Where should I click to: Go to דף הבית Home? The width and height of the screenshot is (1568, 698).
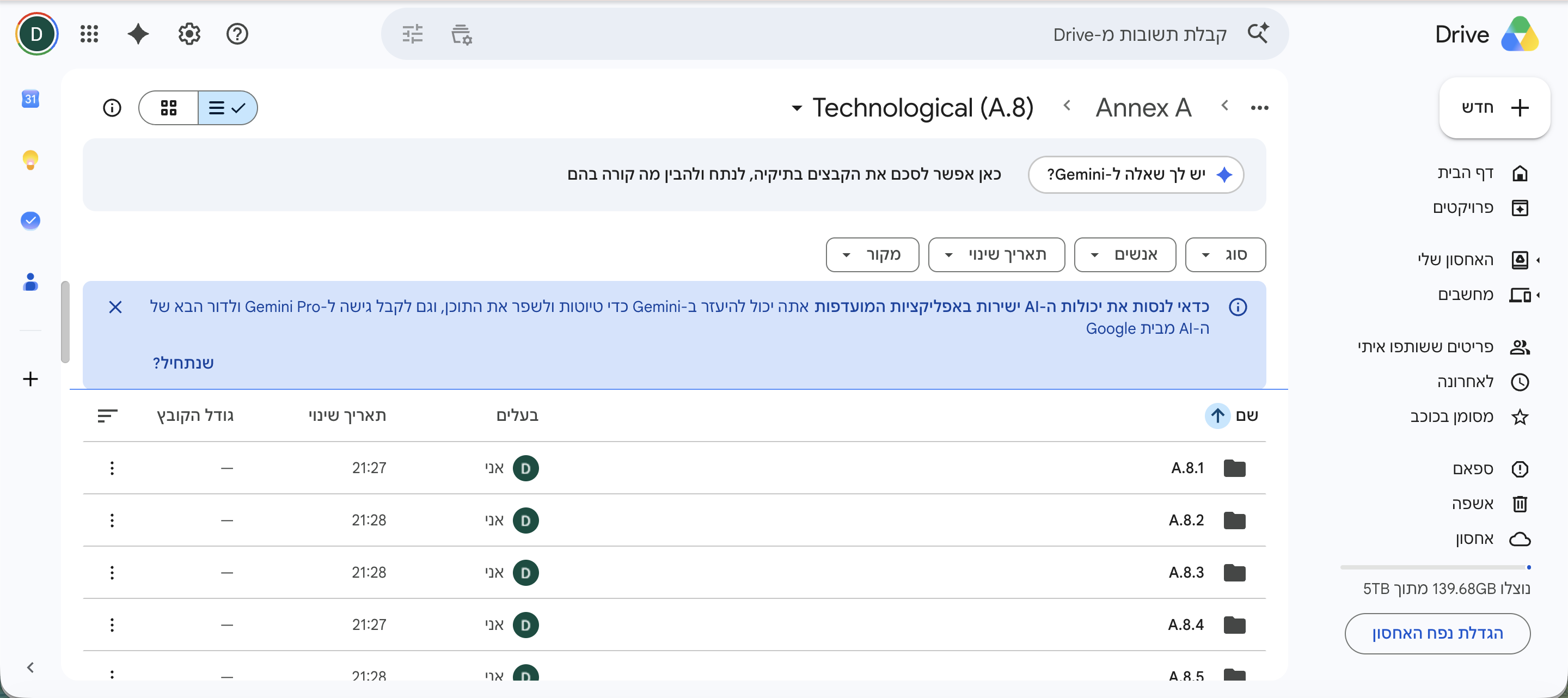point(1483,174)
